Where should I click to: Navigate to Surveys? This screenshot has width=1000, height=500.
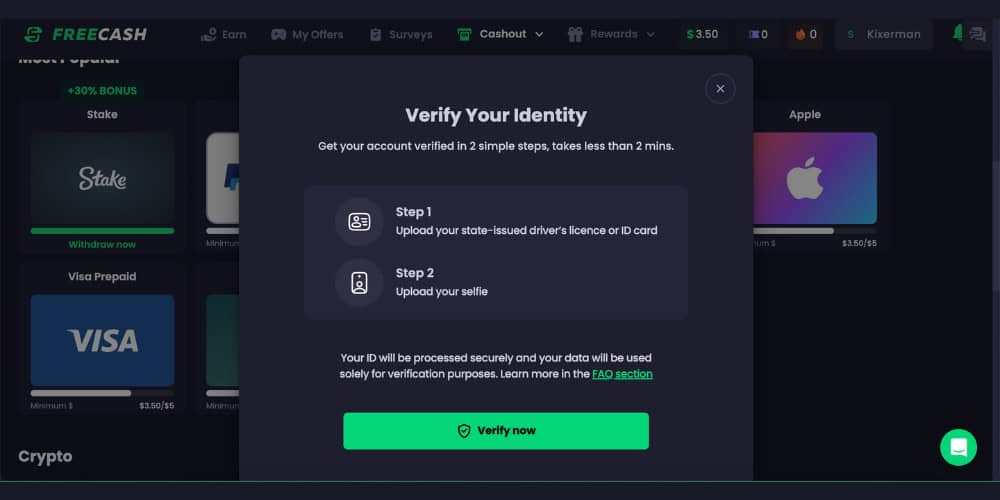coord(400,34)
